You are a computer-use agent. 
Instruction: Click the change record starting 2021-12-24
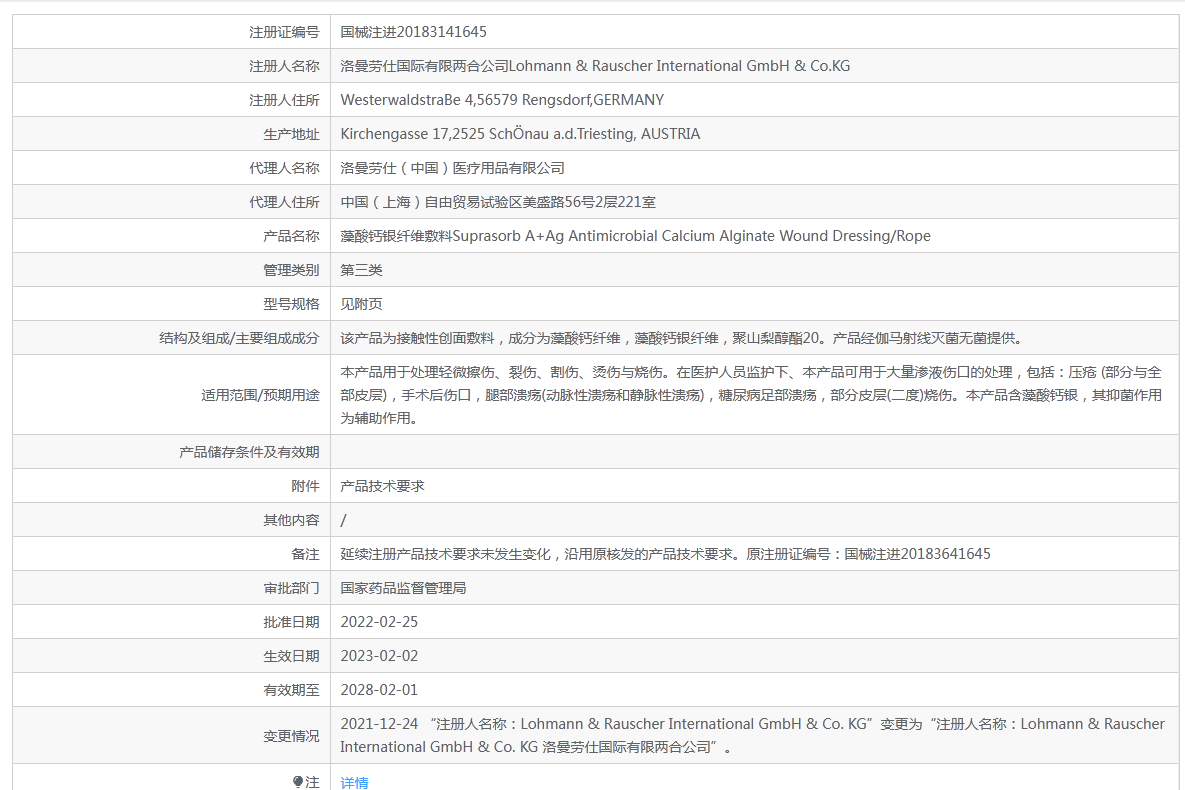tap(752, 736)
